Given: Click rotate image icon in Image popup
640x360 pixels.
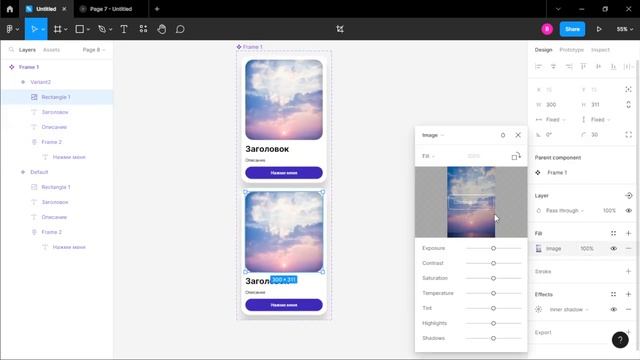Looking at the screenshot, I should (516, 156).
